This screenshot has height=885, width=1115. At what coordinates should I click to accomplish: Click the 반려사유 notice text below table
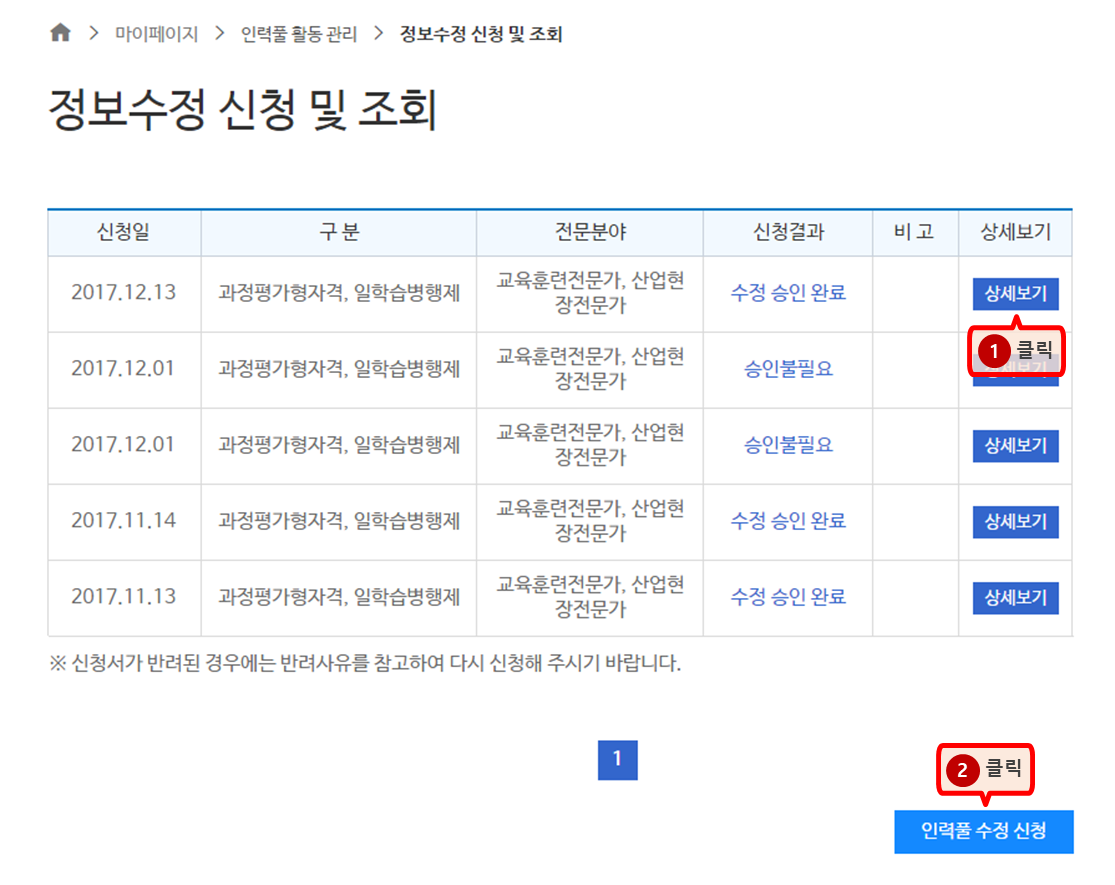coord(365,663)
